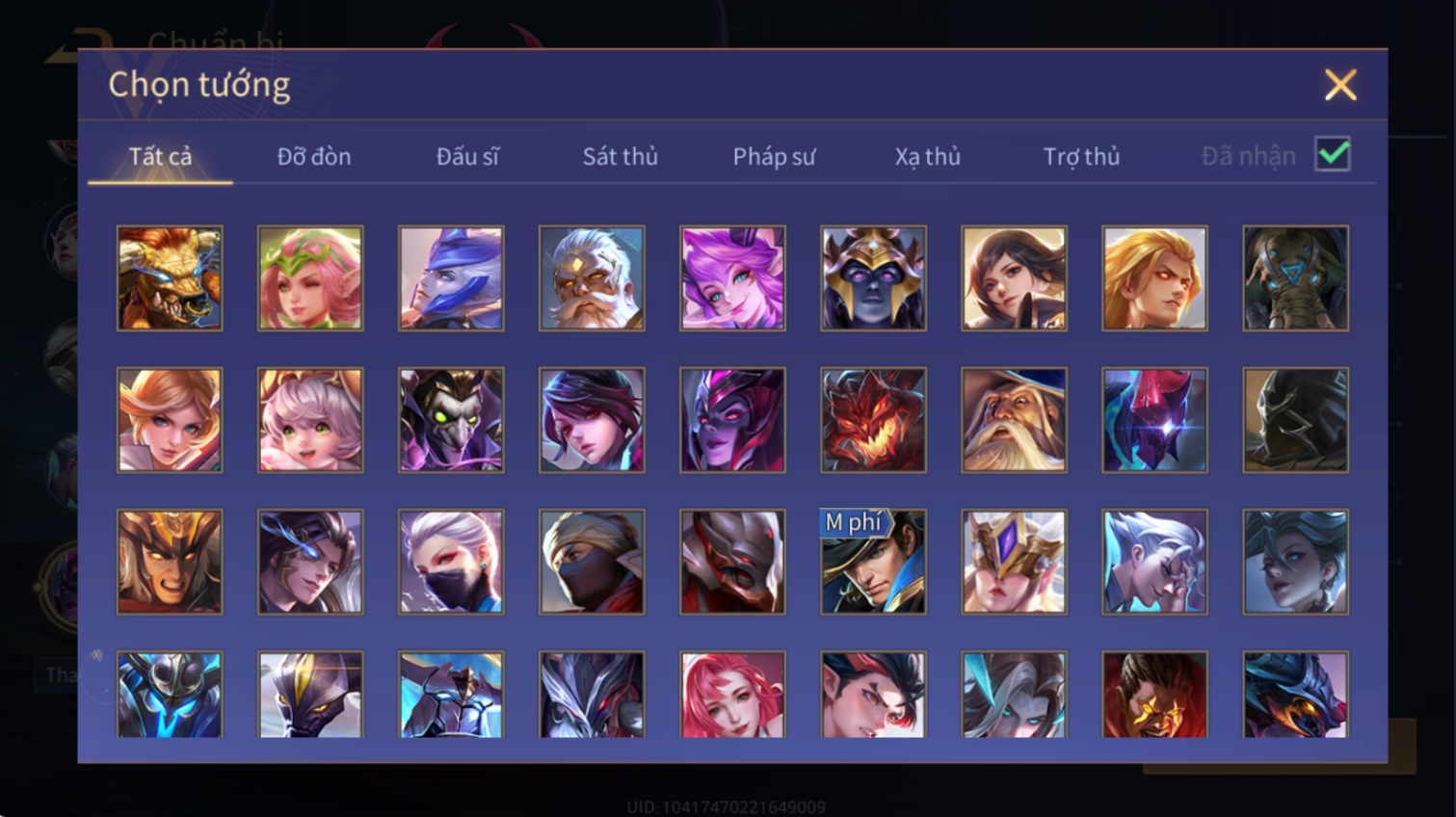Select the orange horned bull hero portrait
Screen dimensions: 1456x817
pos(170,278)
